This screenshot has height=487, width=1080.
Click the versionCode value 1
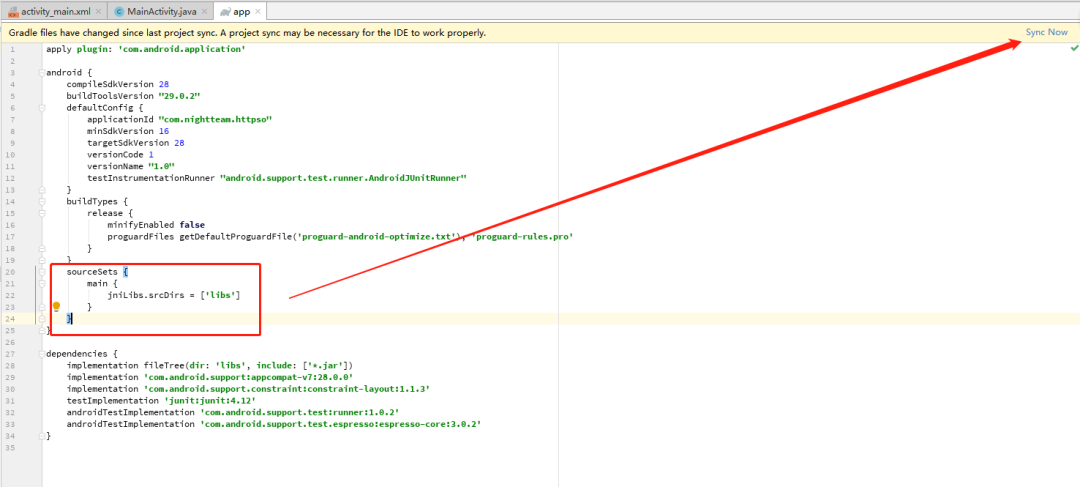[151, 154]
